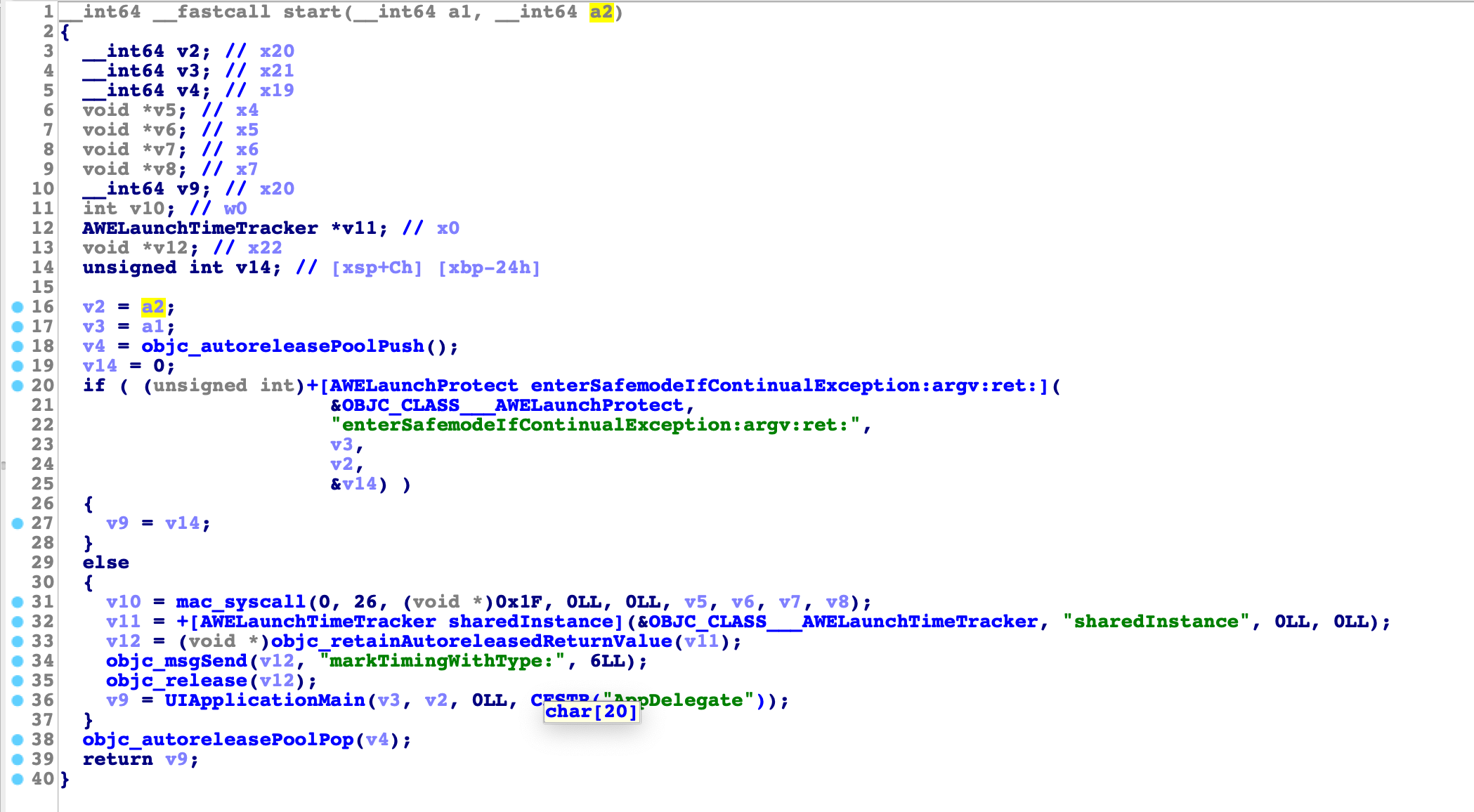Toggle breakpoint dot on line 36

coord(18,700)
